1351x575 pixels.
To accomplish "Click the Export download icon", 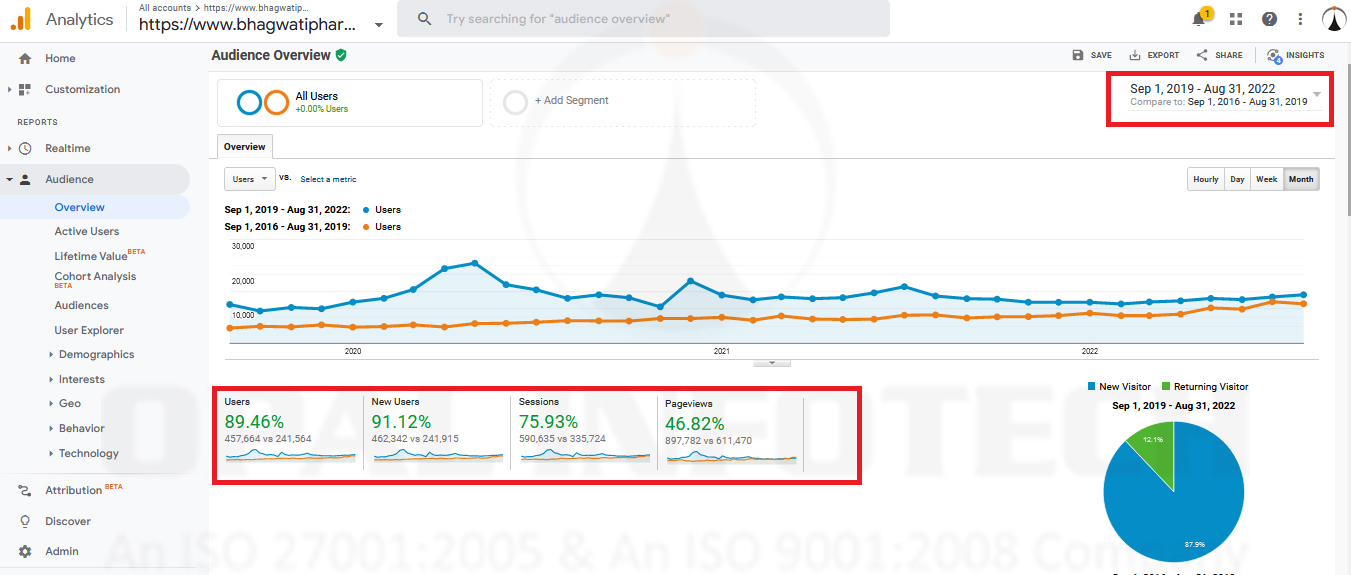I will [x=1135, y=55].
